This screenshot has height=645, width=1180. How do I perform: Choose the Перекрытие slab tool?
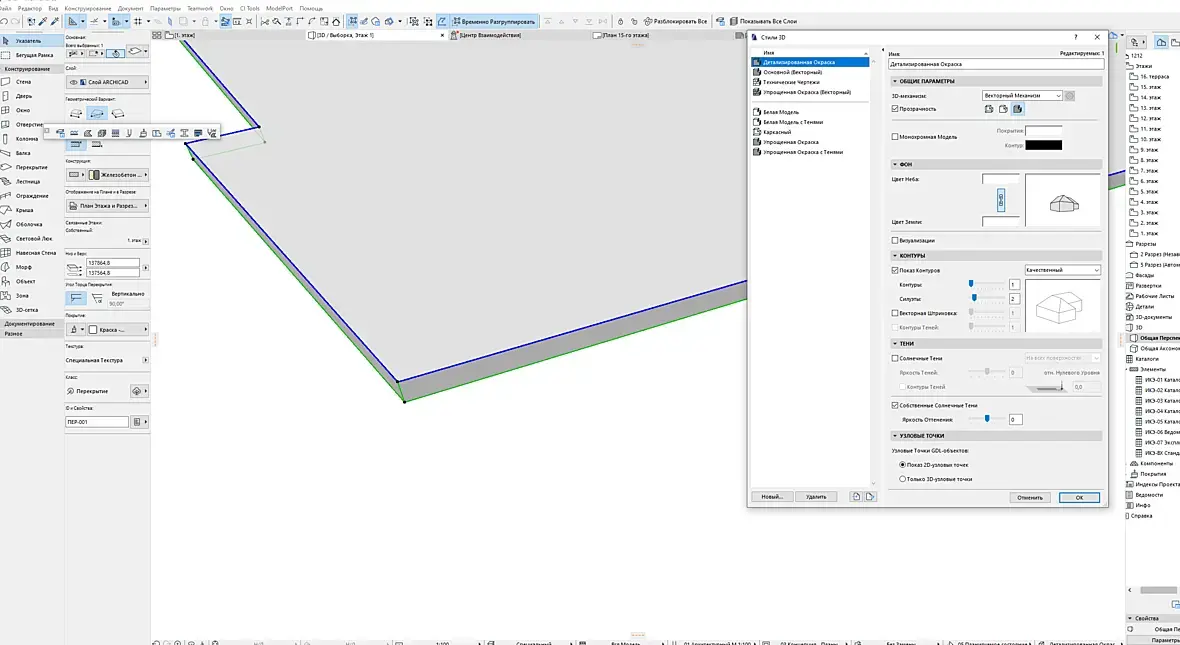coord(32,167)
